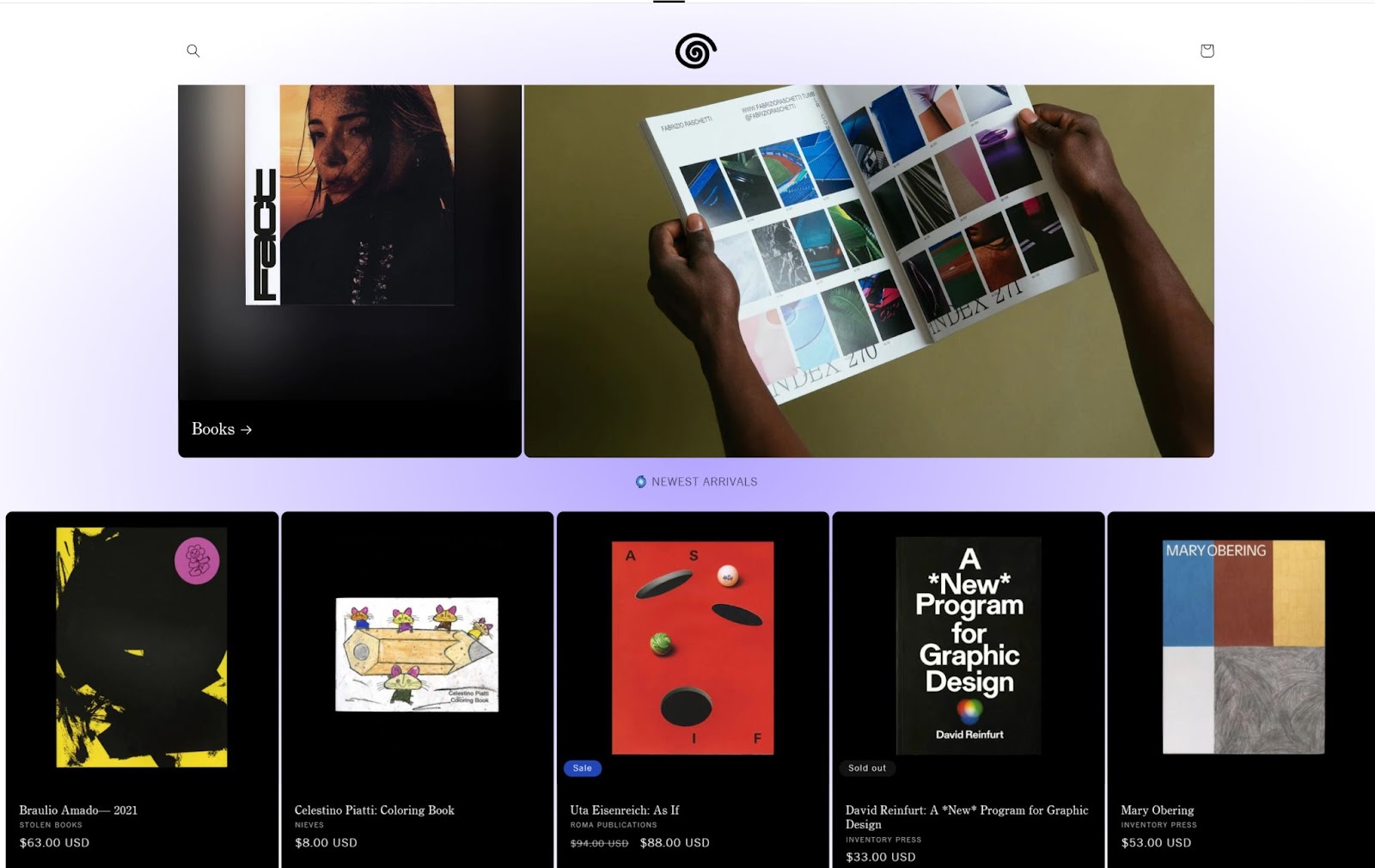Click the Nieves vendor label

coord(309,825)
